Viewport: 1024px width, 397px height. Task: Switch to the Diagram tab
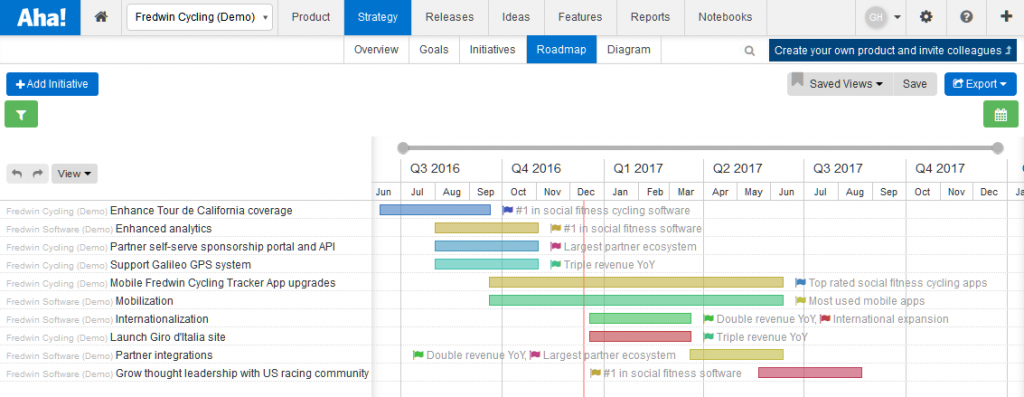628,50
